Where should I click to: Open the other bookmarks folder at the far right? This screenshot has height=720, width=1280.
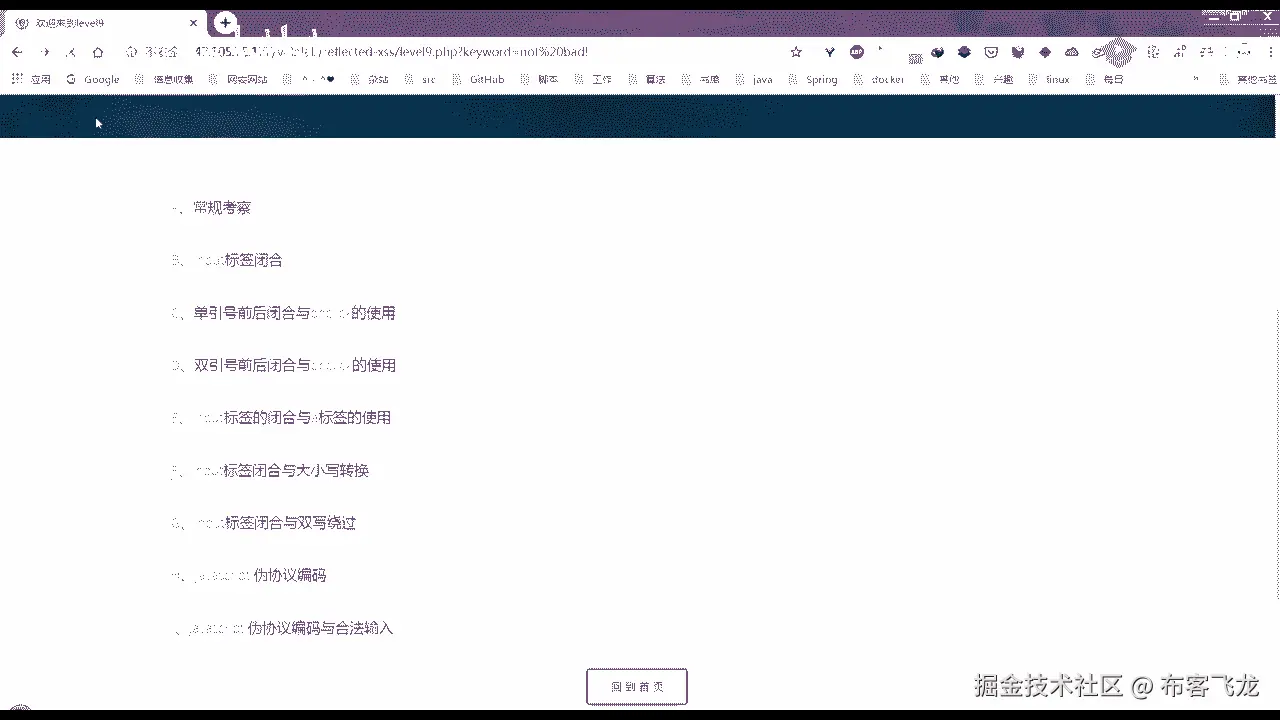pyautogui.click(x=1248, y=79)
